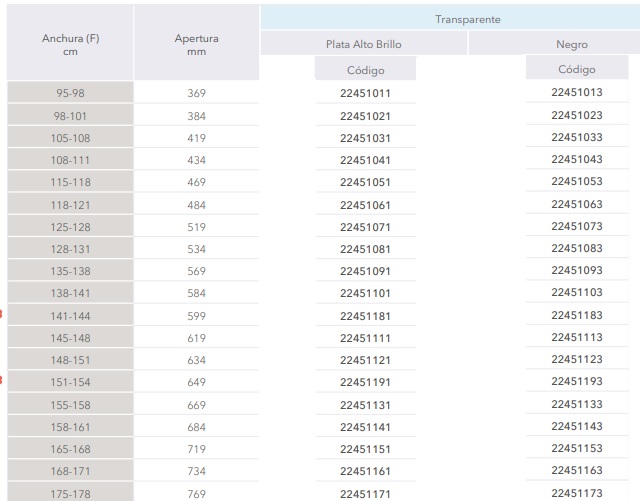Select width cell 138-141

pyautogui.click(x=70, y=292)
